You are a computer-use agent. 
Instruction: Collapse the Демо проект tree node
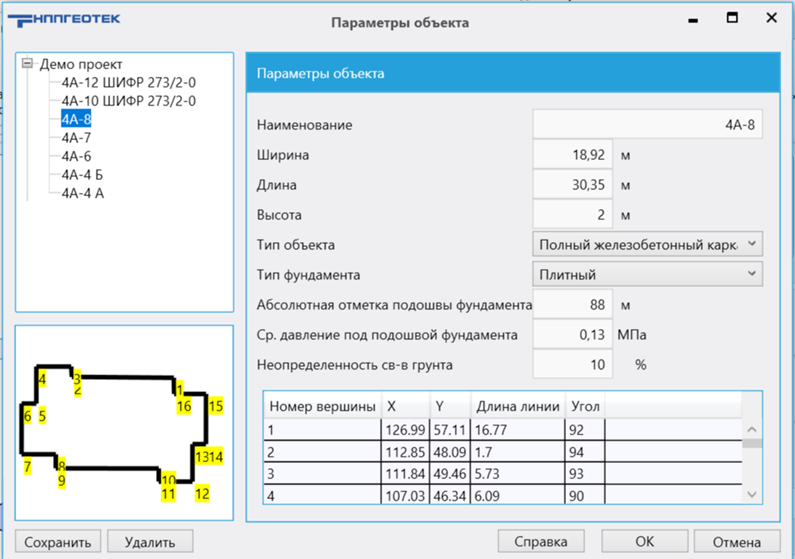pos(27,64)
